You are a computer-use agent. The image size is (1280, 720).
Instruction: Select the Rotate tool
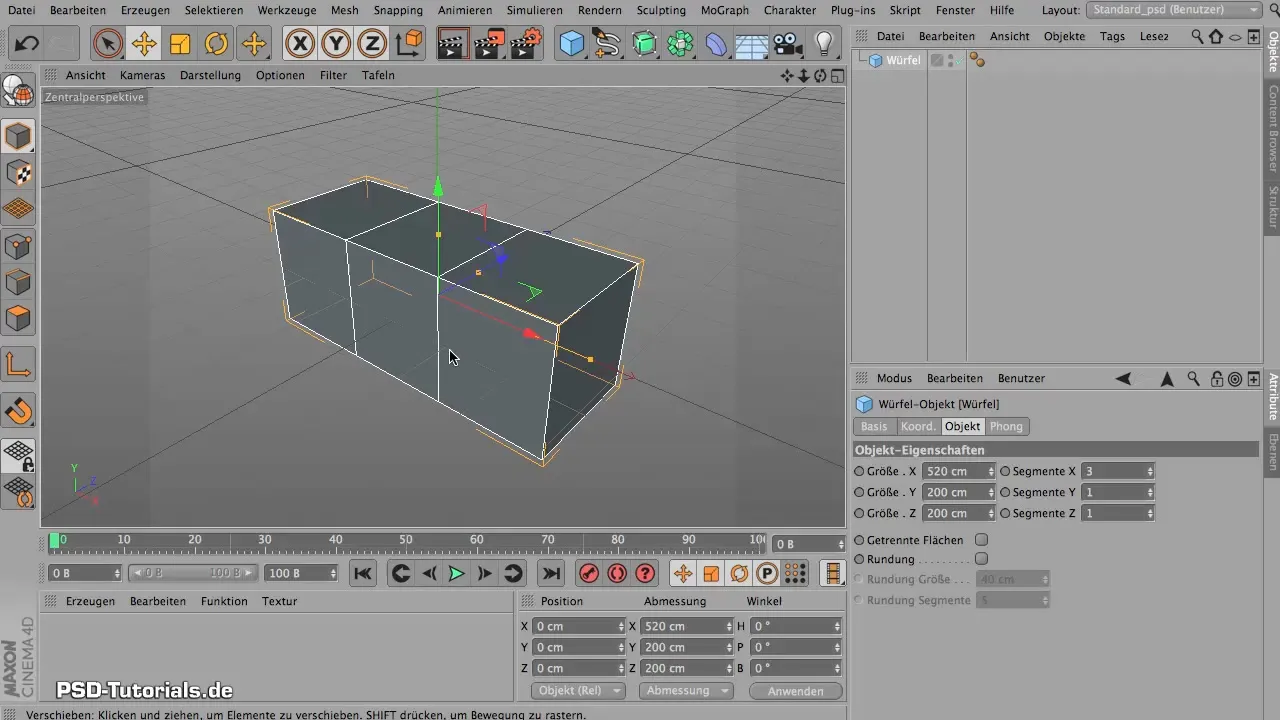point(216,44)
